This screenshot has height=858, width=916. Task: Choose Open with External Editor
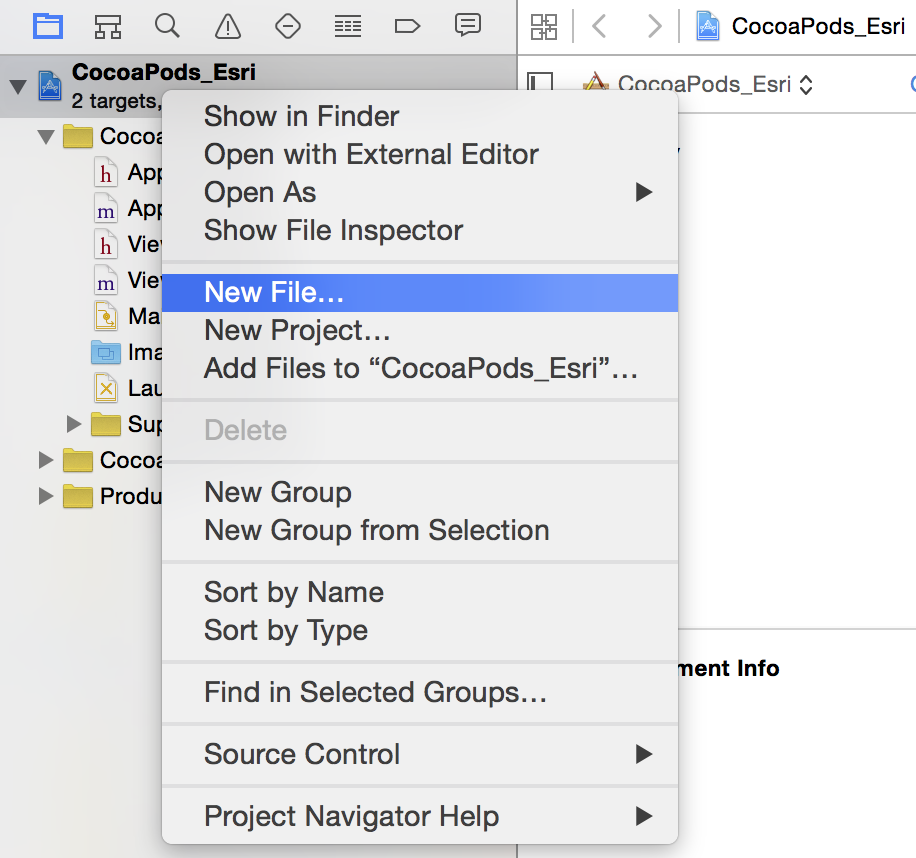pyautogui.click(x=420, y=154)
